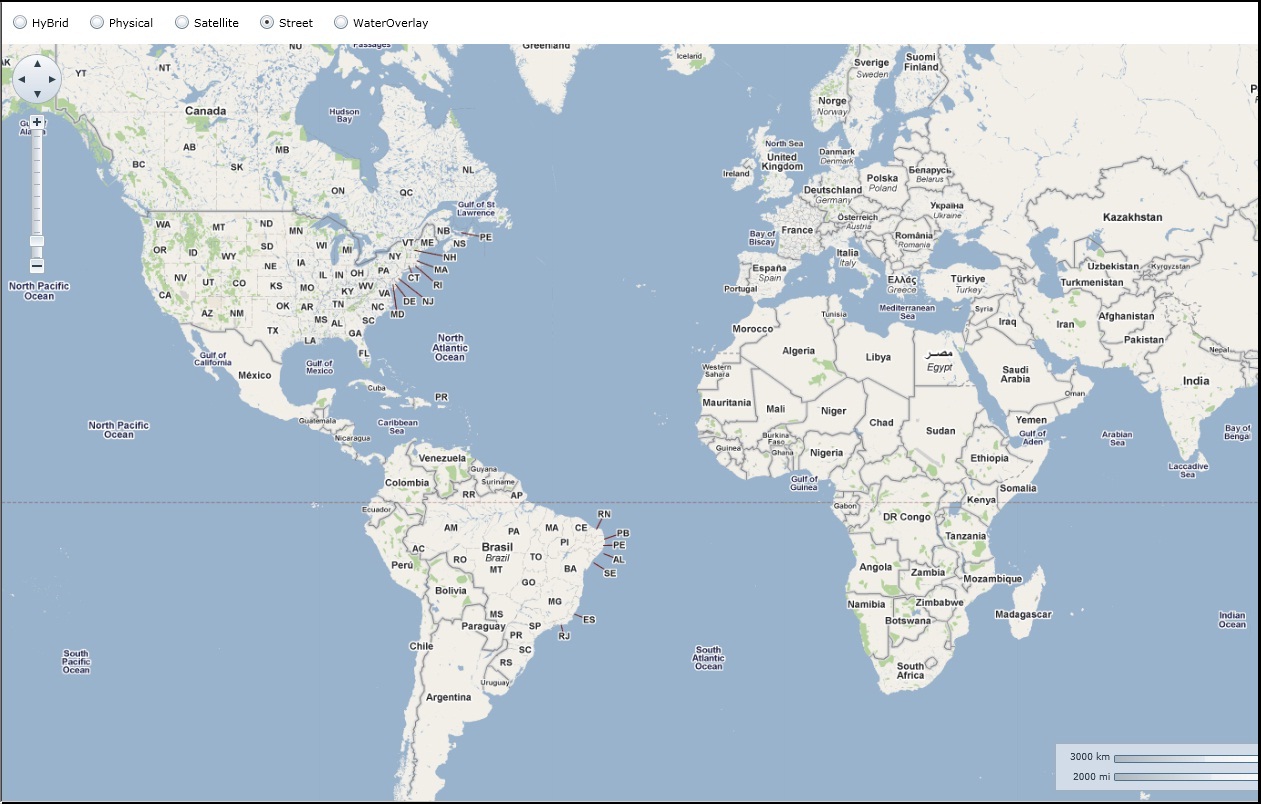Click the India label
Screen dimensions: 1261x804
tap(1196, 381)
